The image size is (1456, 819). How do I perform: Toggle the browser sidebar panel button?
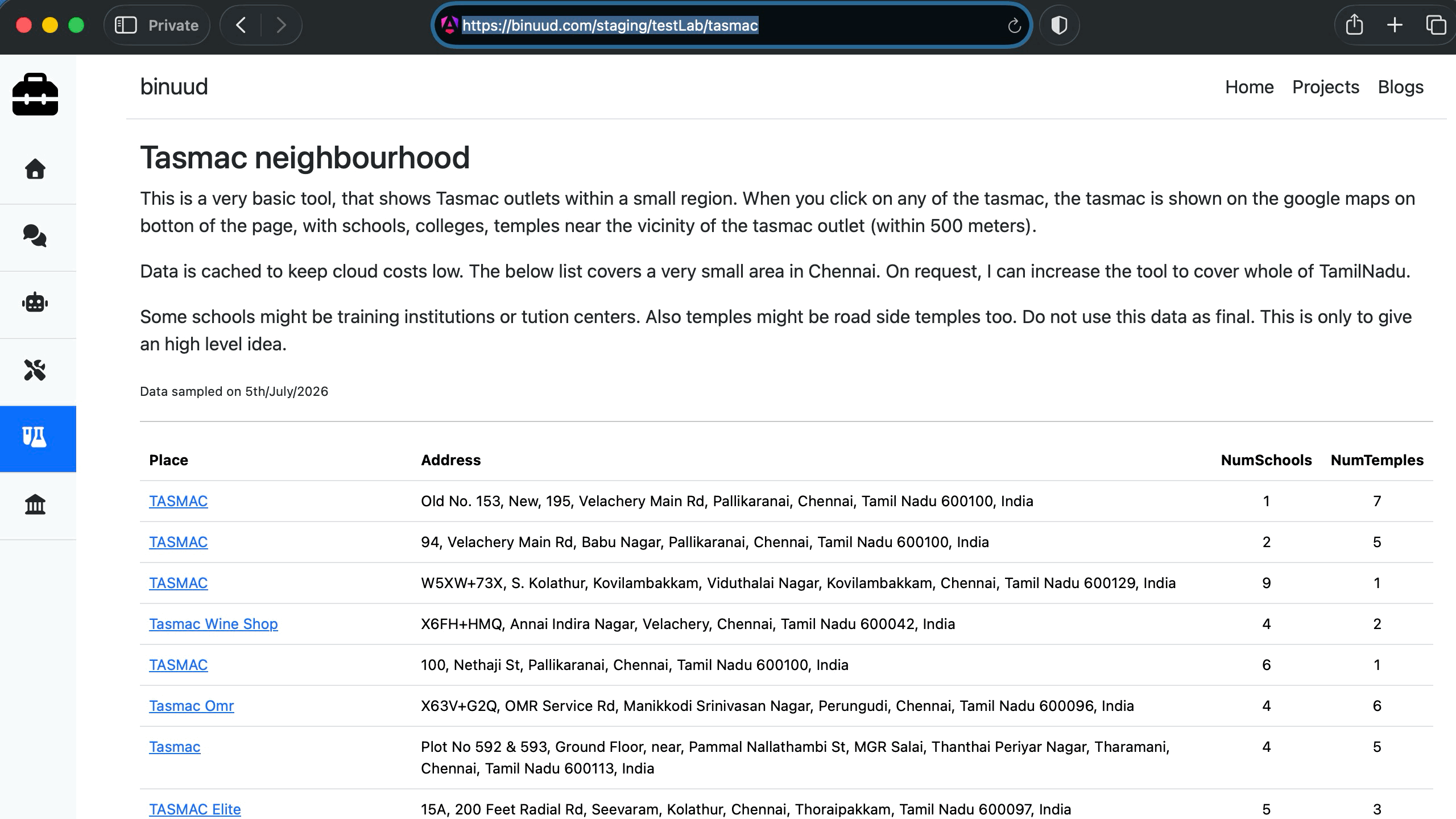click(x=126, y=25)
